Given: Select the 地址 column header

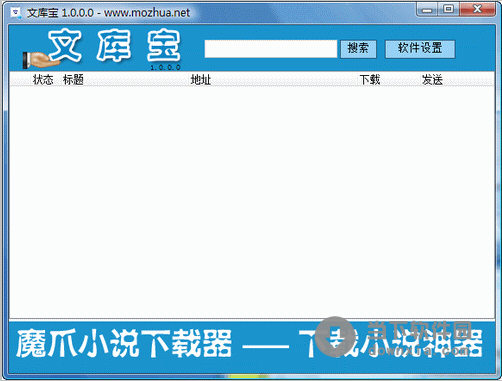Looking at the screenshot, I should (201, 80).
